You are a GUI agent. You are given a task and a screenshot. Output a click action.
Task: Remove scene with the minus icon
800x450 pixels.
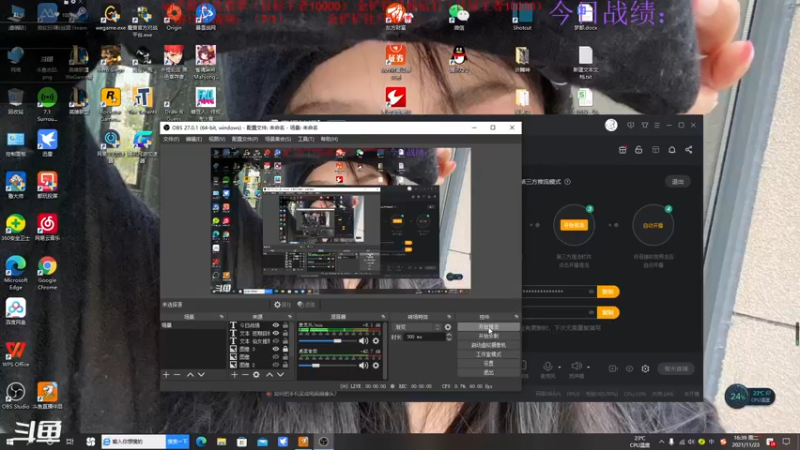pyautogui.click(x=177, y=375)
